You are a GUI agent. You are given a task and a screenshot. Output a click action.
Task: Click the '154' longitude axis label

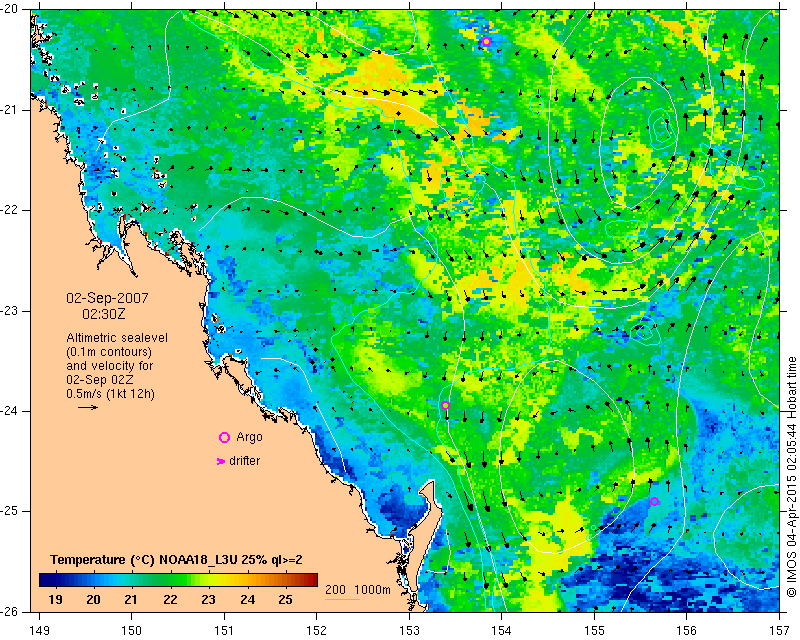click(502, 631)
